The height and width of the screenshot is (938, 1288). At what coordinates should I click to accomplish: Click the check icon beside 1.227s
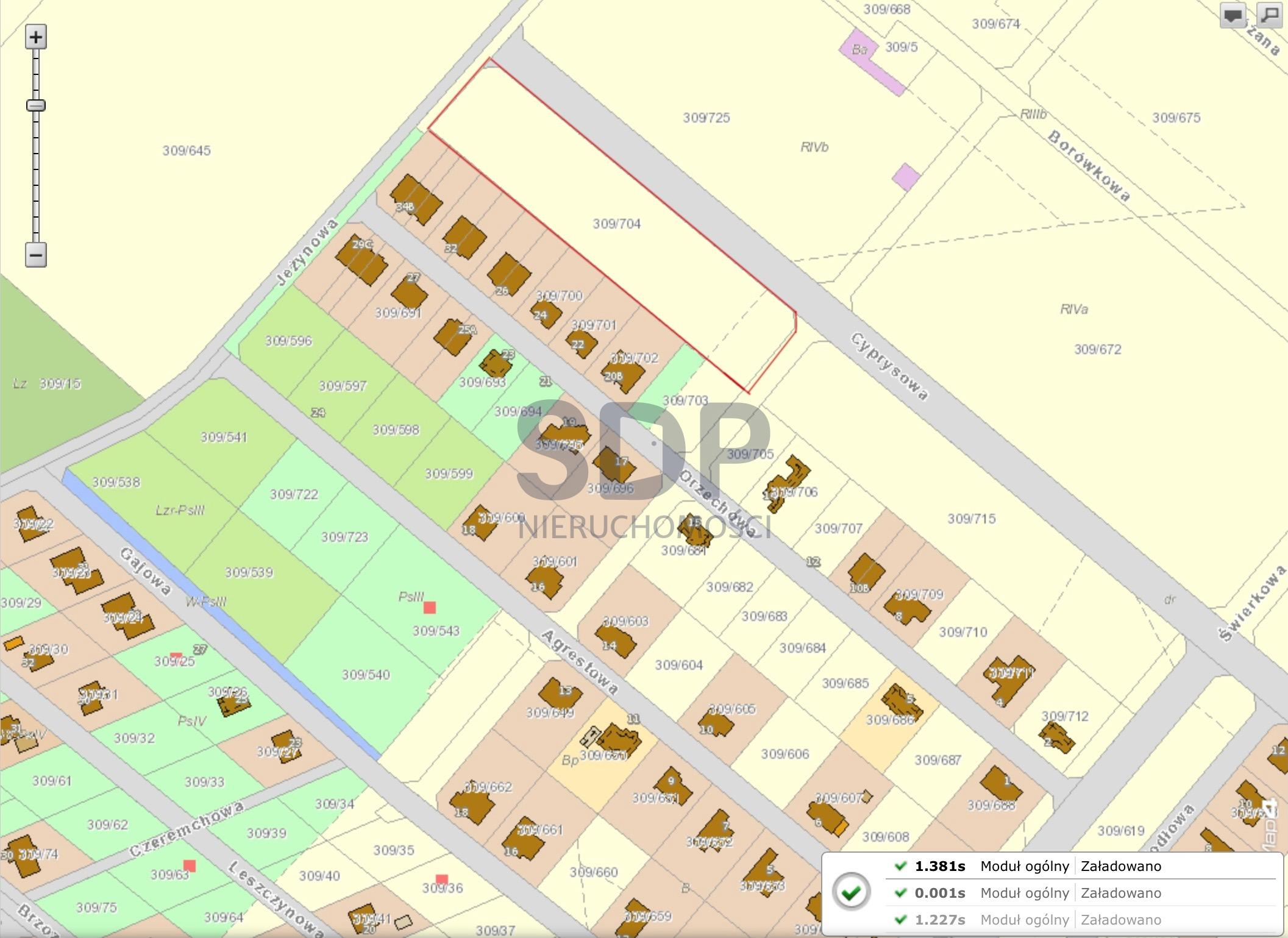[x=900, y=920]
